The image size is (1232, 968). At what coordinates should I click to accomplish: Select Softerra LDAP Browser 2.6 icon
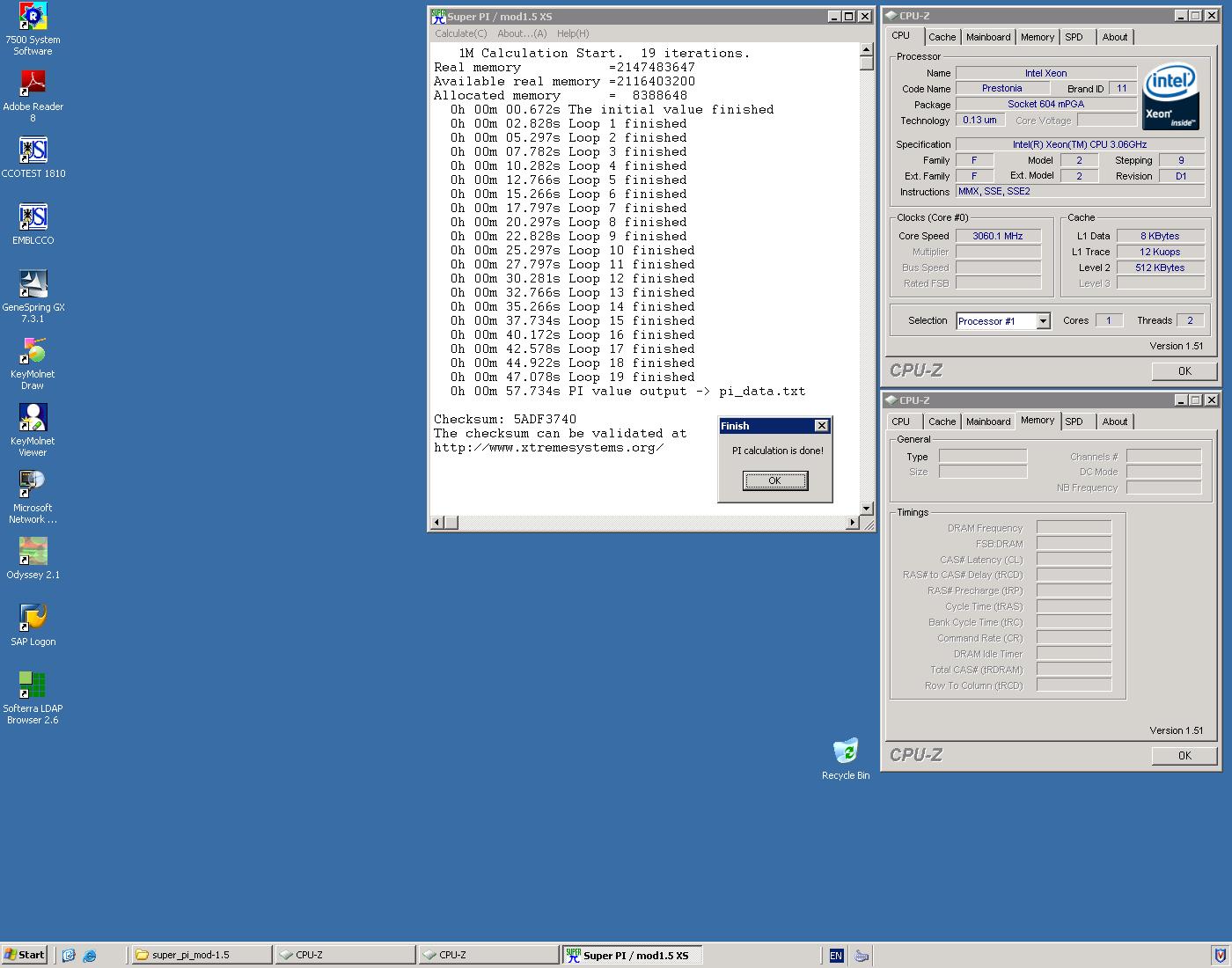(33, 698)
